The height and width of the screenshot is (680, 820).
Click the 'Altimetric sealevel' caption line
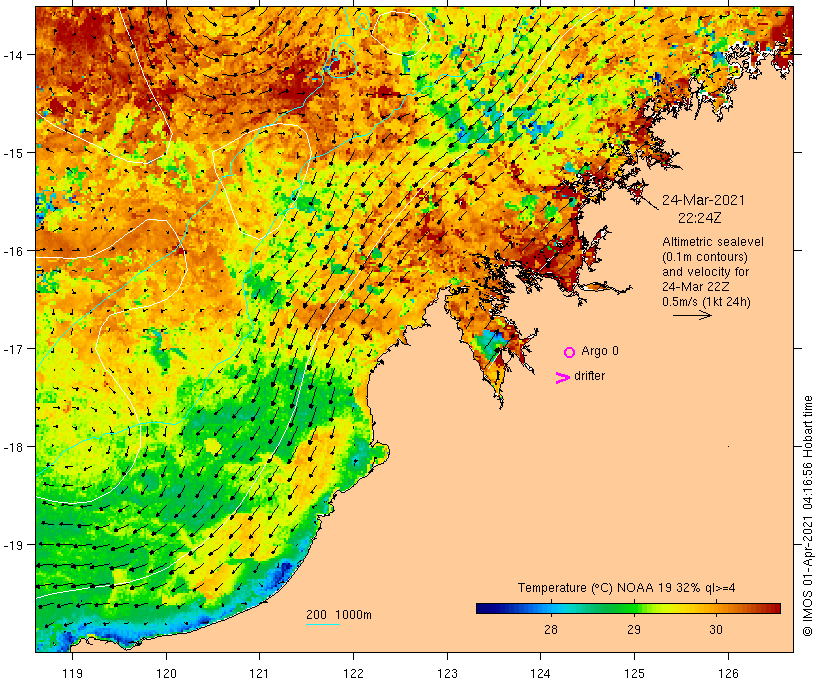[713, 242]
